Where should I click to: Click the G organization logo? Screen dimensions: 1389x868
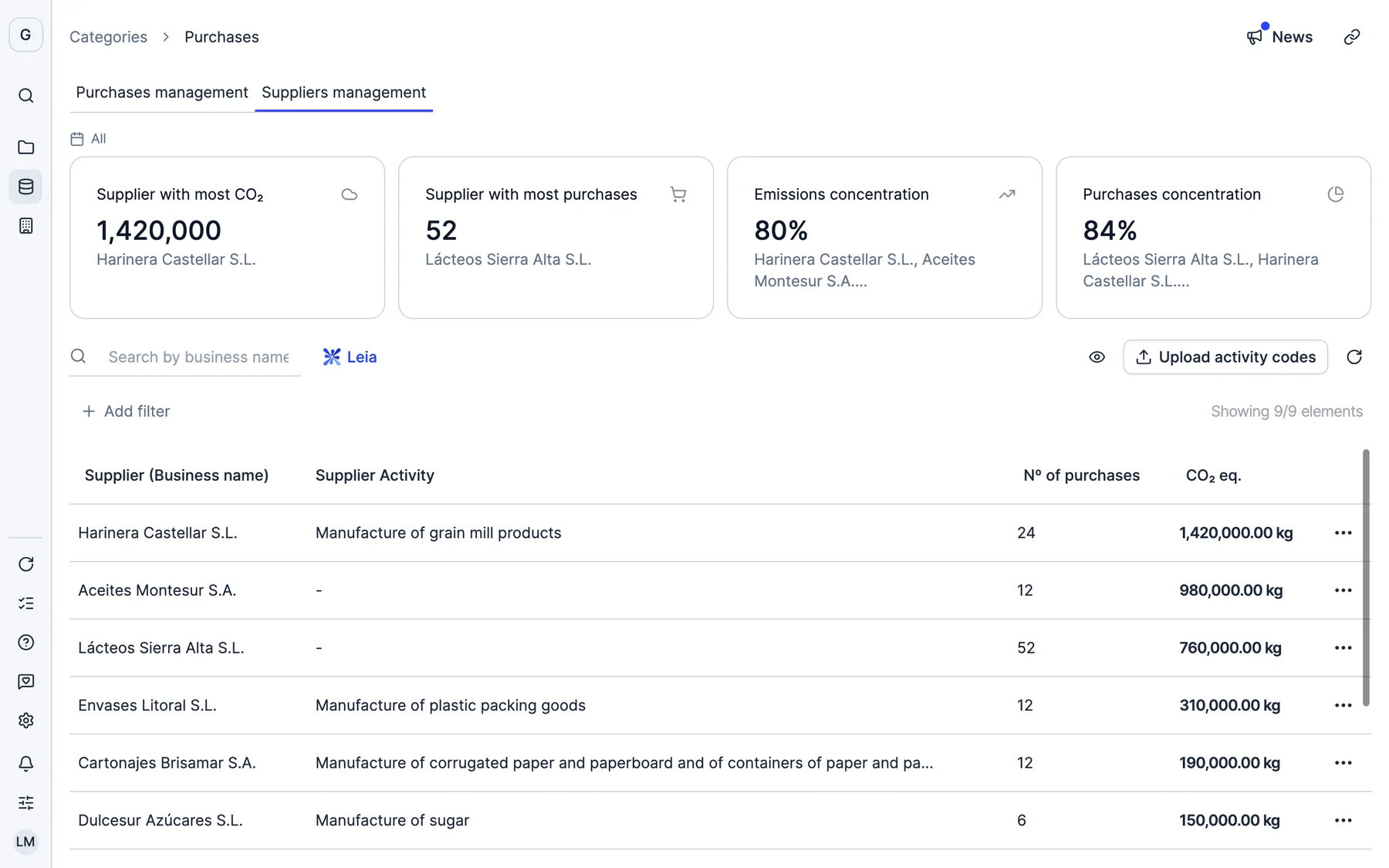(x=25, y=35)
